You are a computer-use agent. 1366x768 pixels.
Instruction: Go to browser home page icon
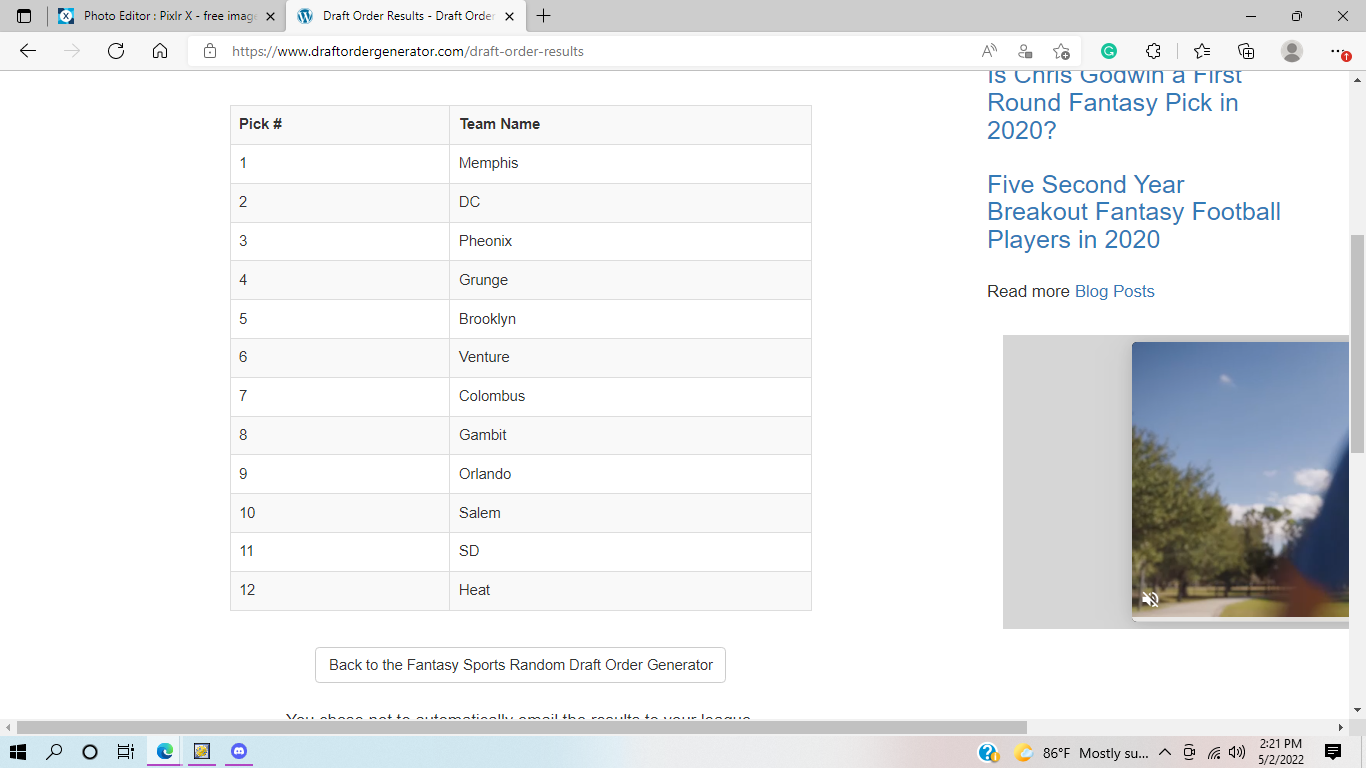pyautogui.click(x=160, y=51)
